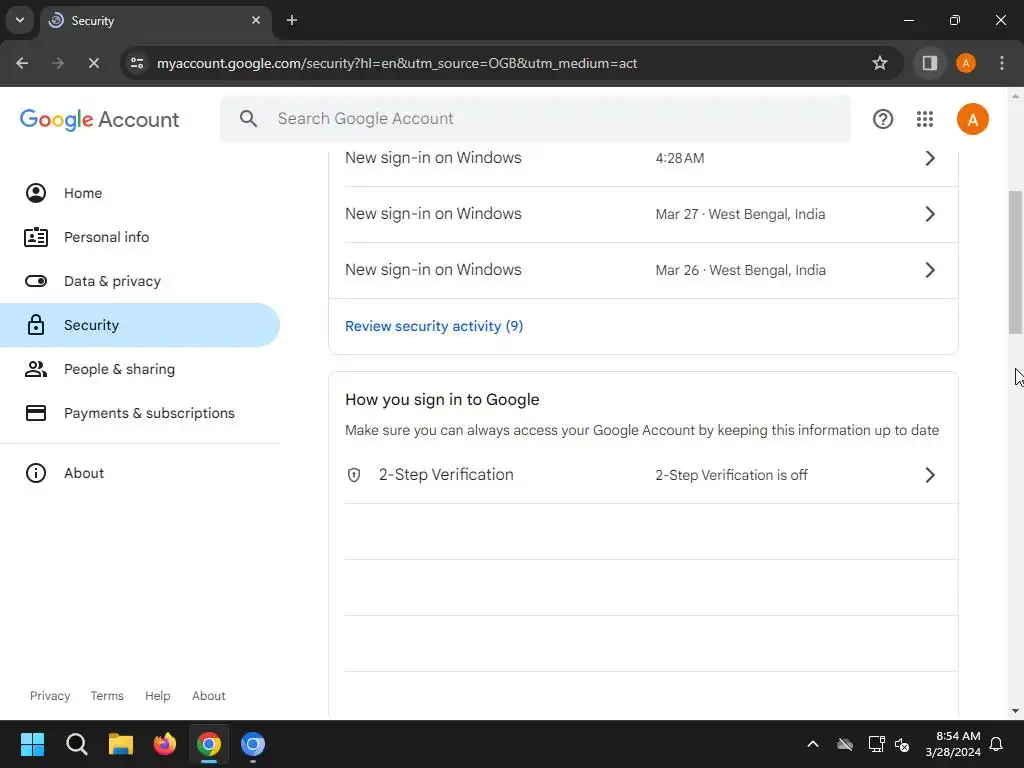Image resolution: width=1024 pixels, height=768 pixels.
Task: Launch File Explorer from the taskbar
Action: [x=121, y=744]
